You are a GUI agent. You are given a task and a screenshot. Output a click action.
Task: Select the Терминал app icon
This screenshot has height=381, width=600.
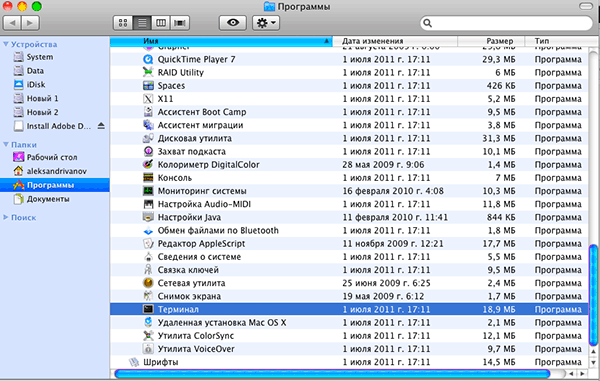coord(148,309)
